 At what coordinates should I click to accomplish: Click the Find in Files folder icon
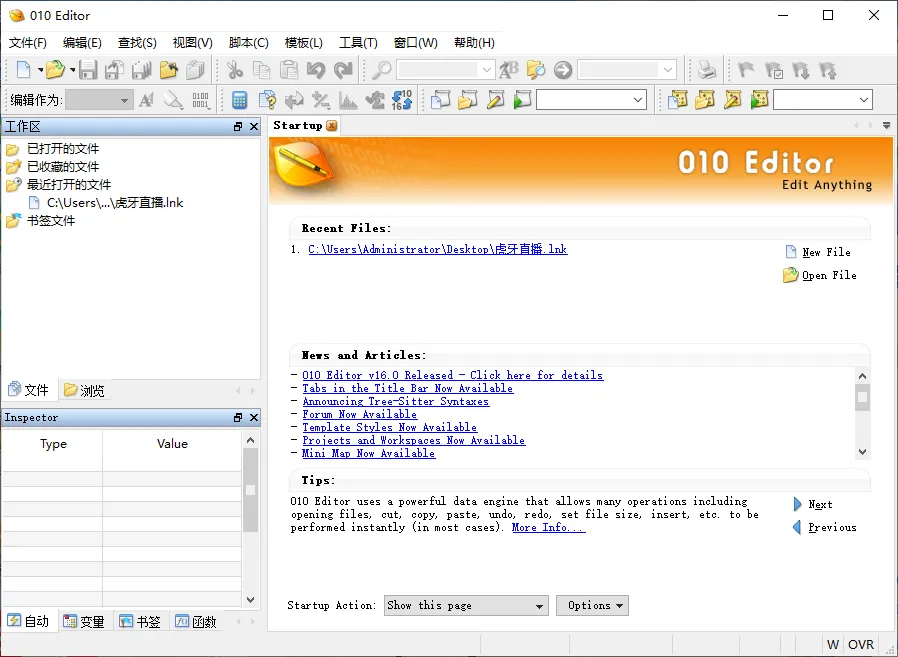click(536, 70)
